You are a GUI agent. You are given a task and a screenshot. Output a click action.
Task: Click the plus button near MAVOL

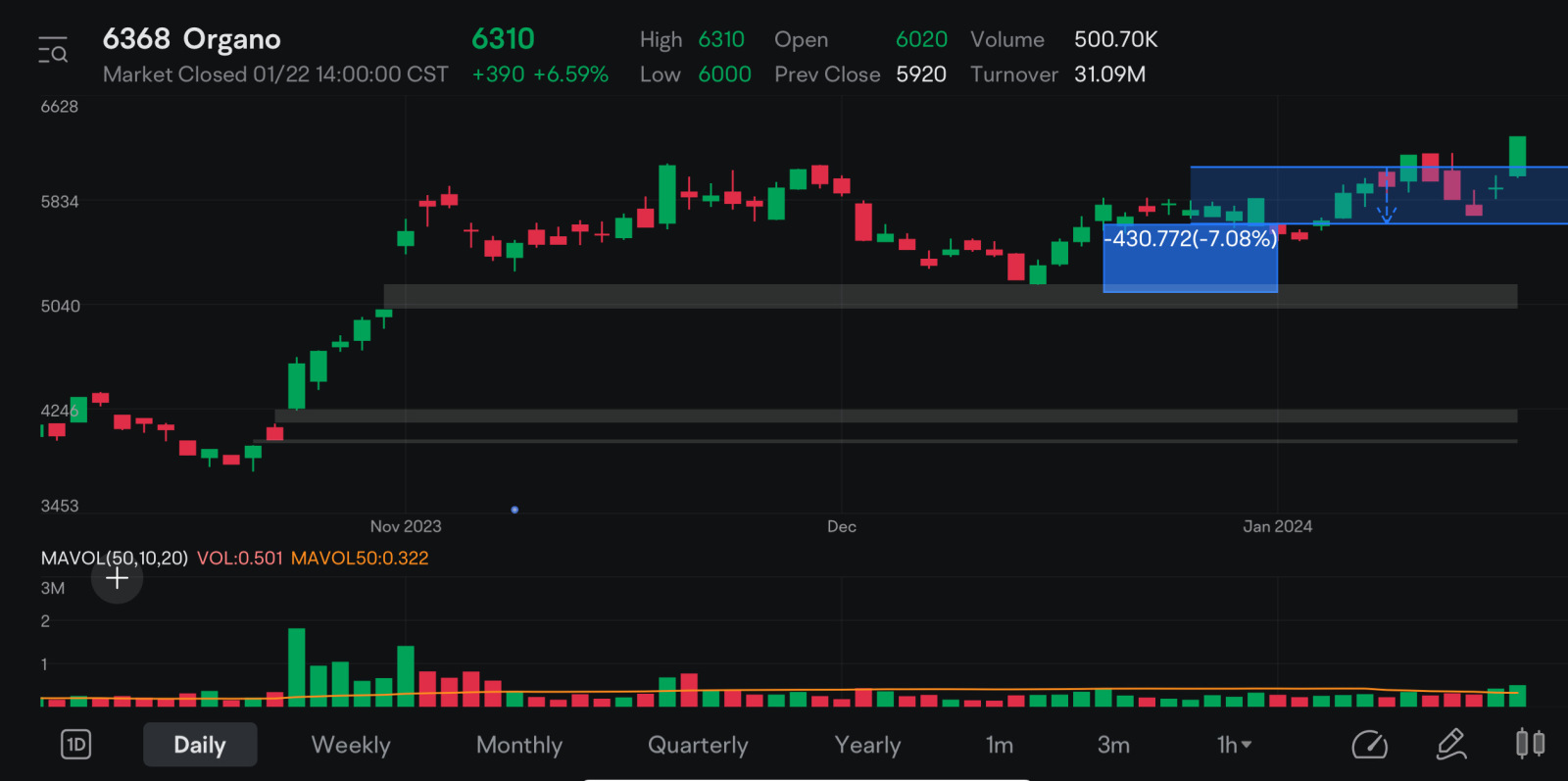(x=117, y=579)
